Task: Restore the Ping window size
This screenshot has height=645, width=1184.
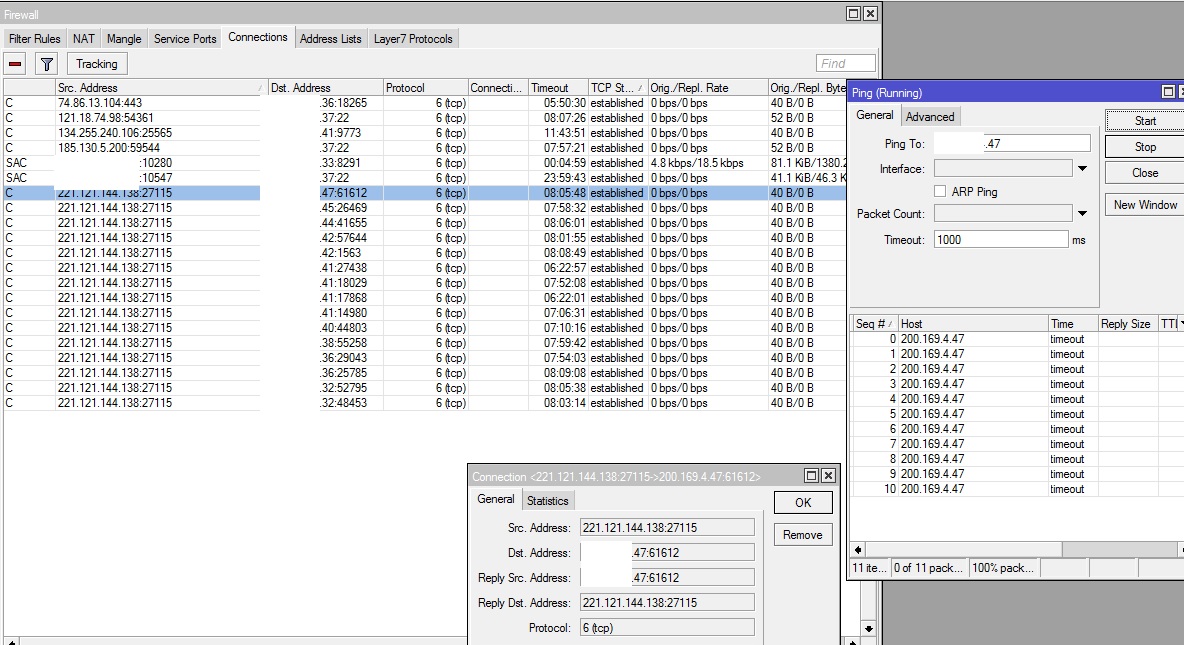Action: point(1167,92)
